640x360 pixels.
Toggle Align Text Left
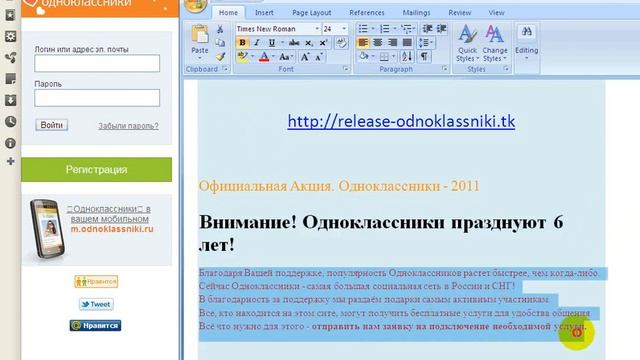point(363,42)
